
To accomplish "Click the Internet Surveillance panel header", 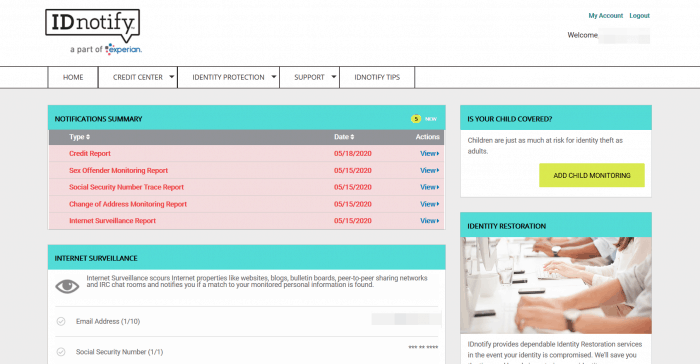I will [x=246, y=257].
